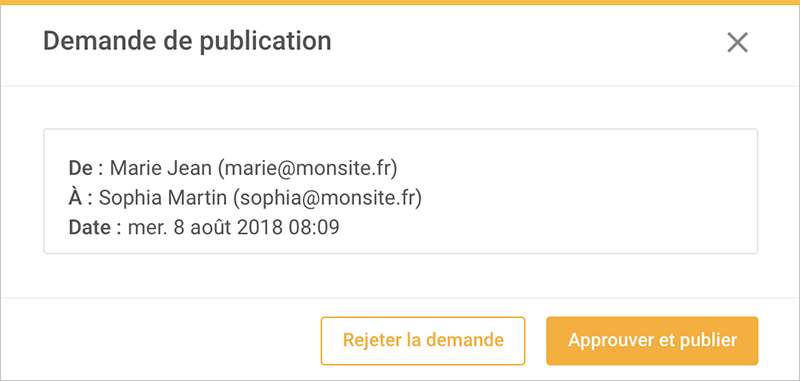
Task: Click the orange bar atop the dialog
Action: pos(400,3)
